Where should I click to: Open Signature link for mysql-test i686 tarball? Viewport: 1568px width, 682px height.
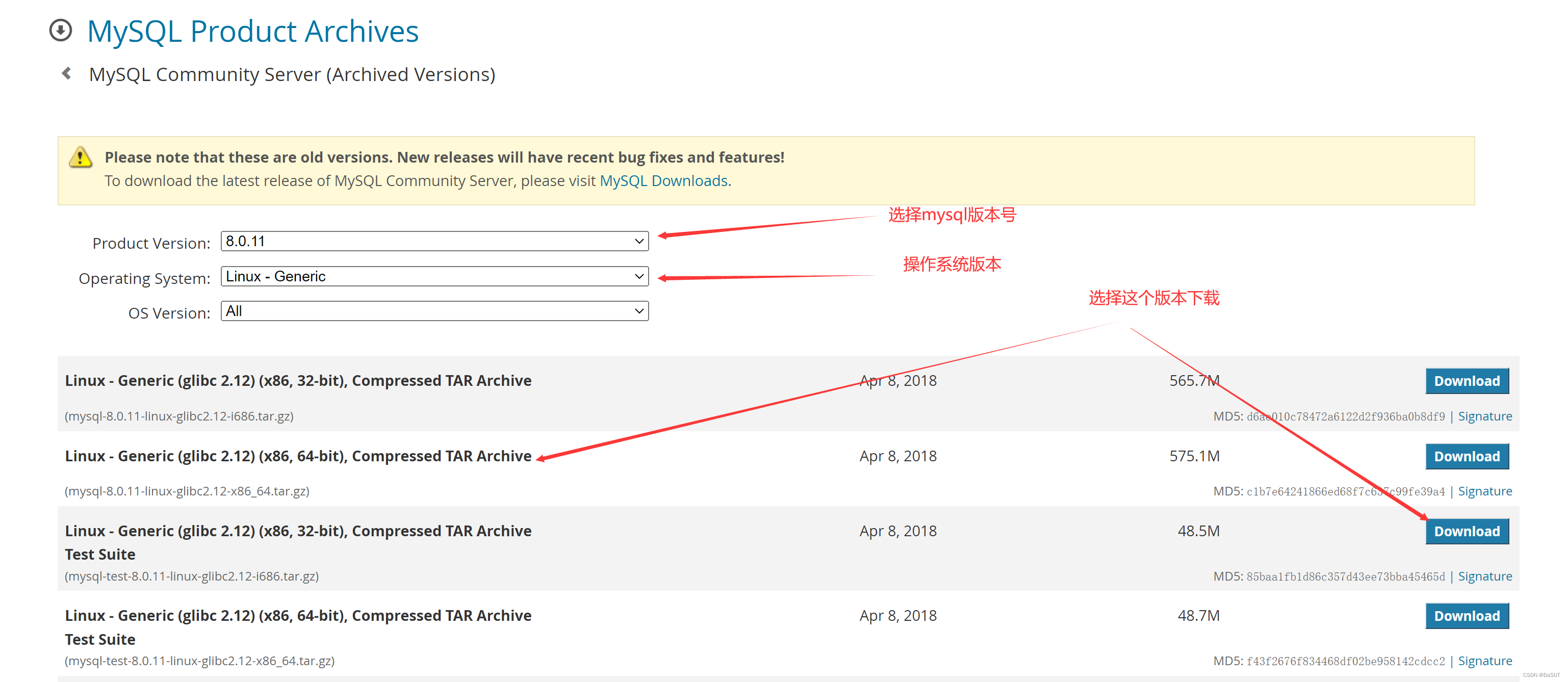[x=1484, y=576]
